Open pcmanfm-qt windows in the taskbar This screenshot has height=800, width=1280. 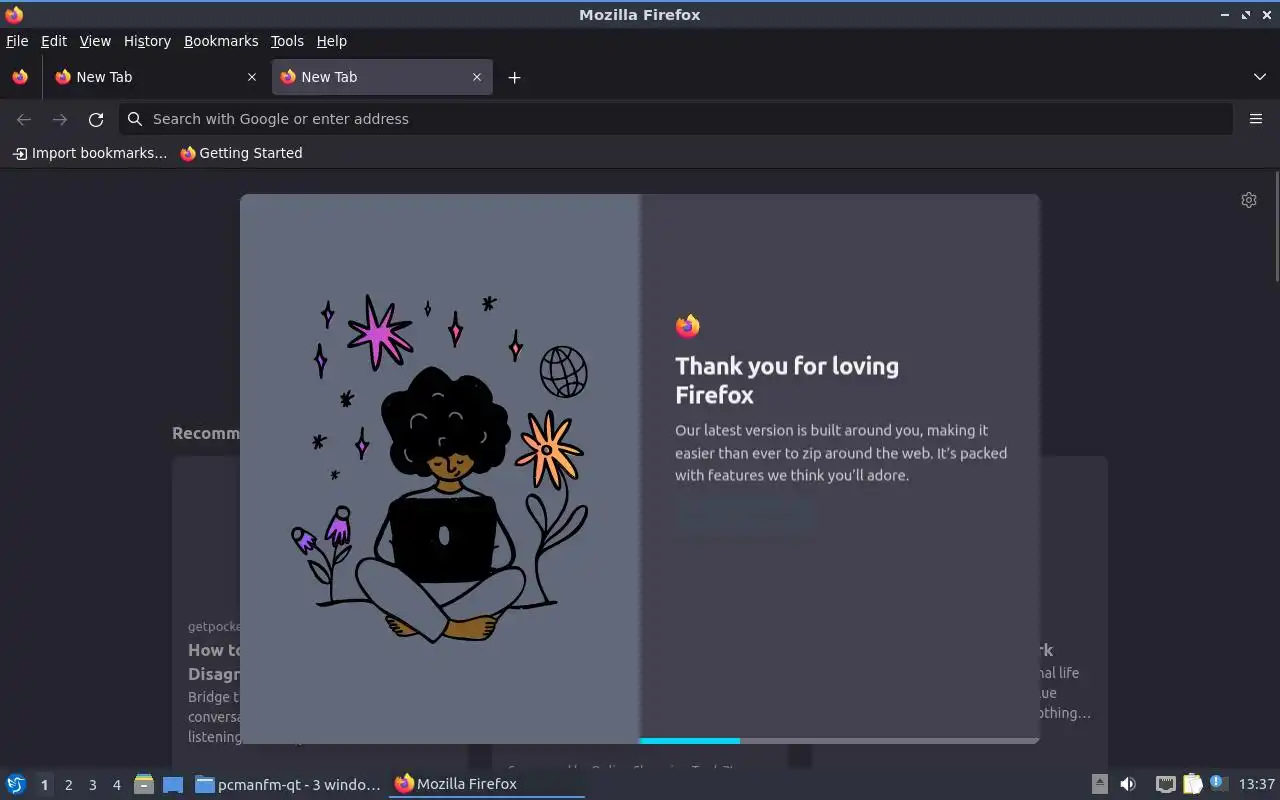(288, 784)
